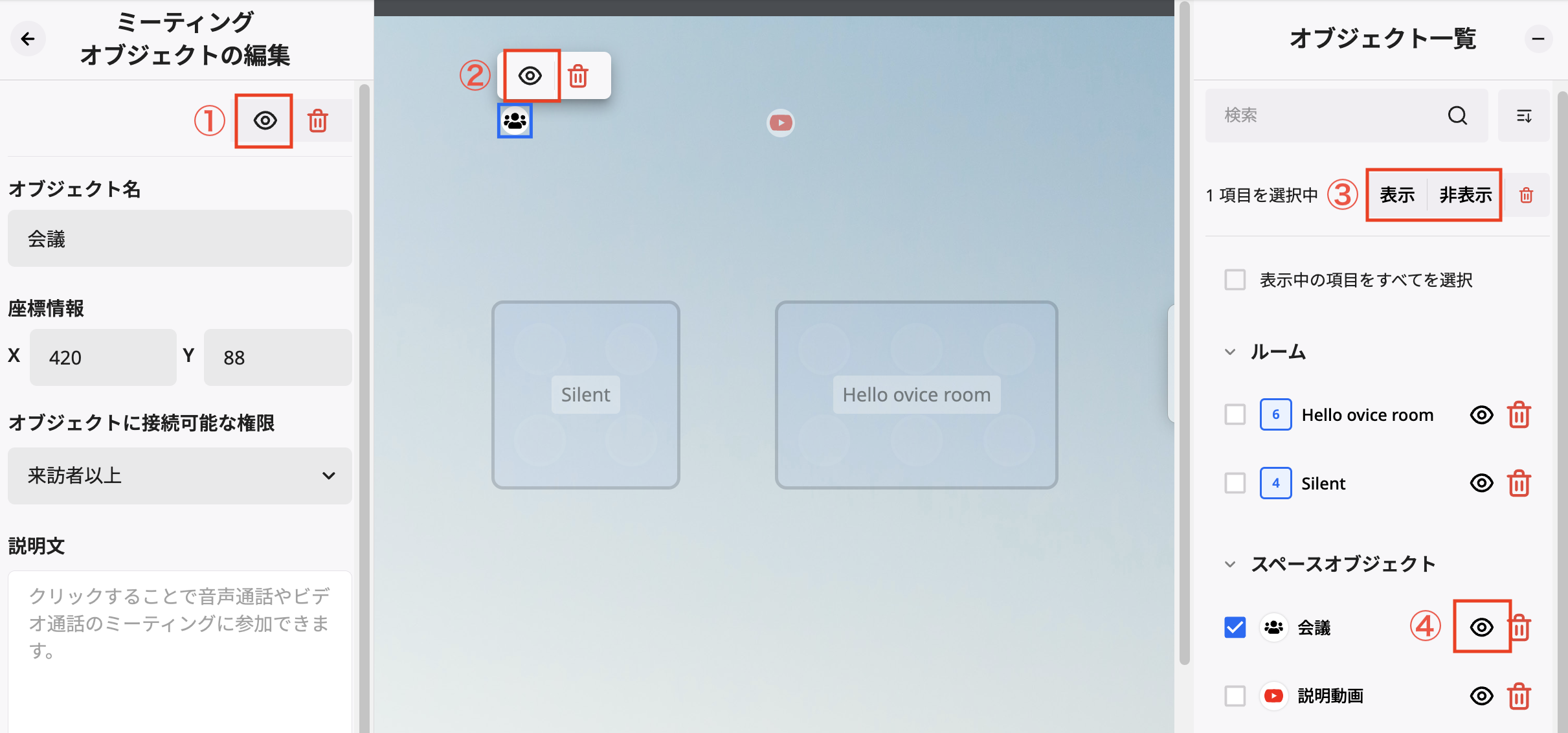Click the trash icon in the floating toolbar
This screenshot has height=733, width=1568.
coord(578,75)
